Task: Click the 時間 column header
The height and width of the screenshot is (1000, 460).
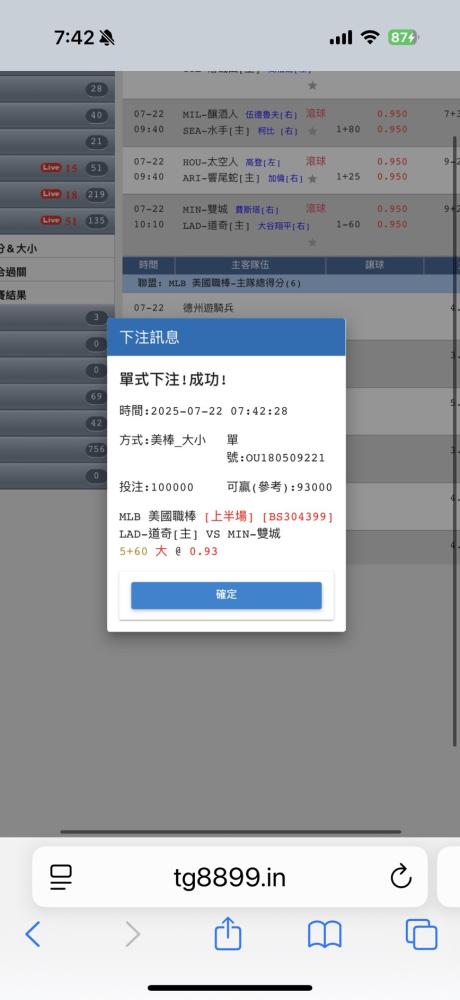Action: (x=148, y=265)
